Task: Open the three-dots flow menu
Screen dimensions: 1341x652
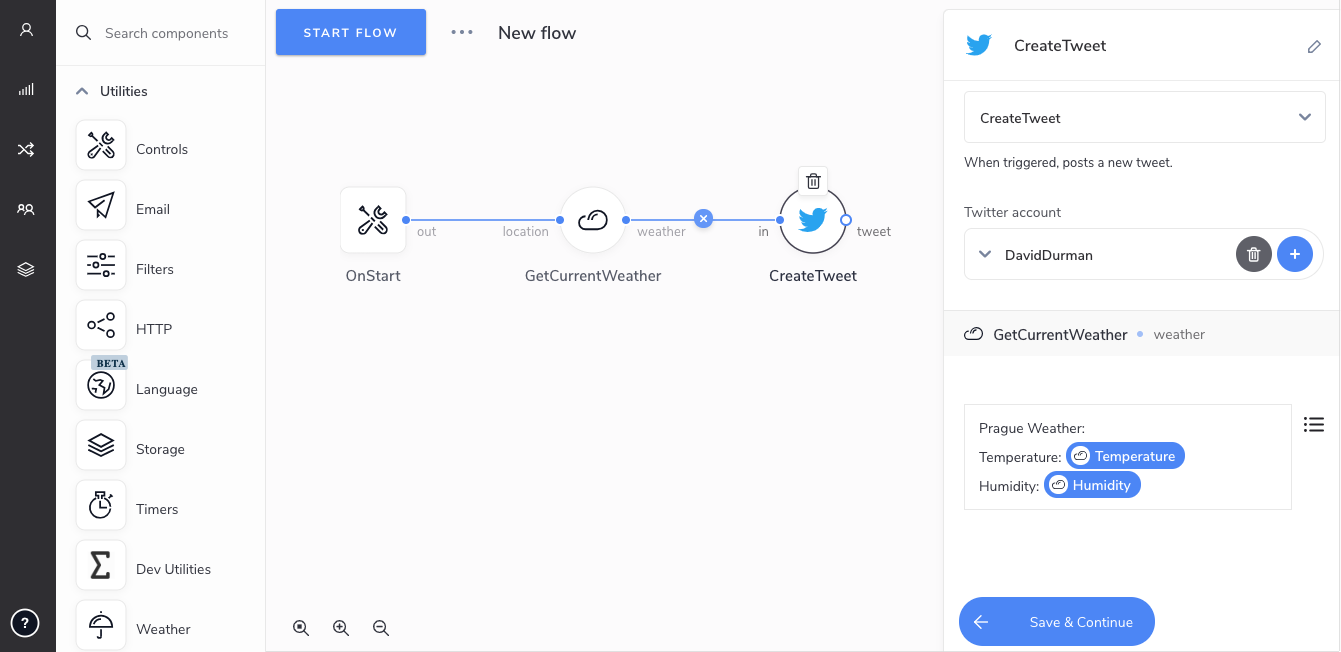Action: tap(461, 32)
